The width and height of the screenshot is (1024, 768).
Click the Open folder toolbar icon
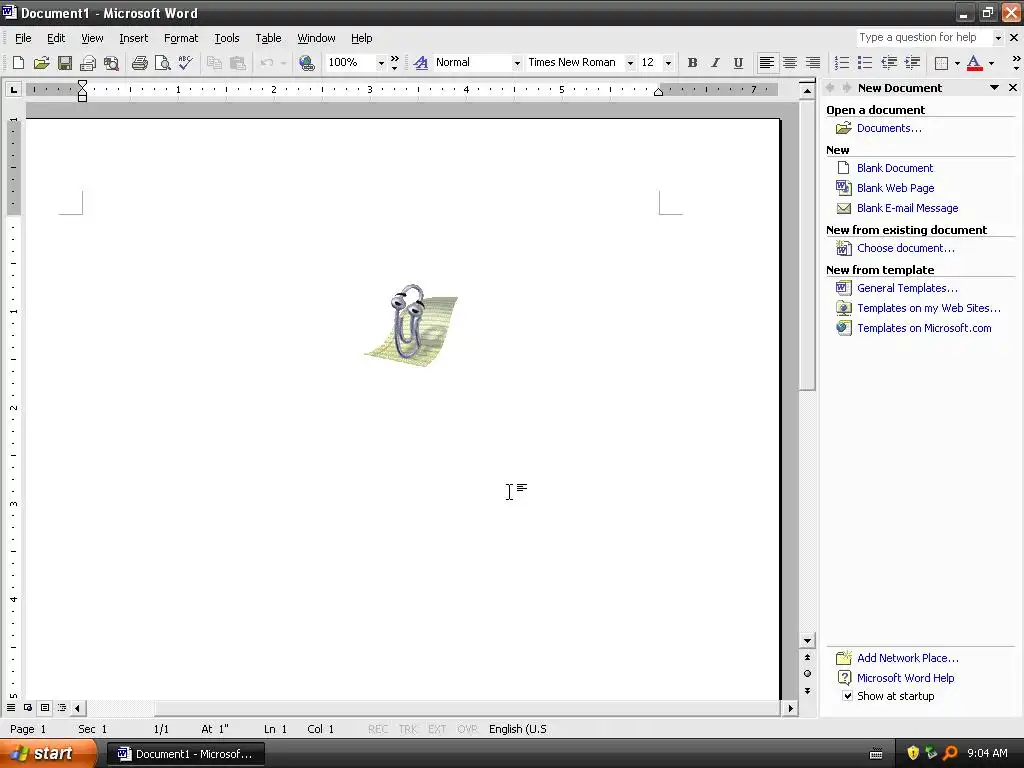[41, 63]
